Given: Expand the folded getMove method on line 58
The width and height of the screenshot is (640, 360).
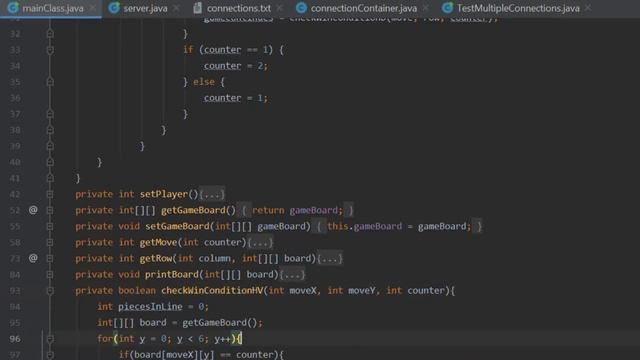Looking at the screenshot, I should [50, 242].
